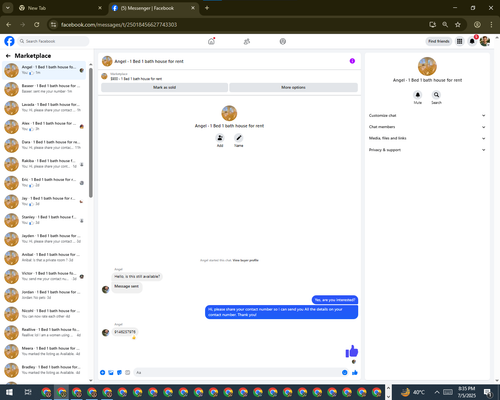Viewport: 500px width, 400px height.
Task: Search in conversation with magnifier icon
Action: click(x=436, y=95)
